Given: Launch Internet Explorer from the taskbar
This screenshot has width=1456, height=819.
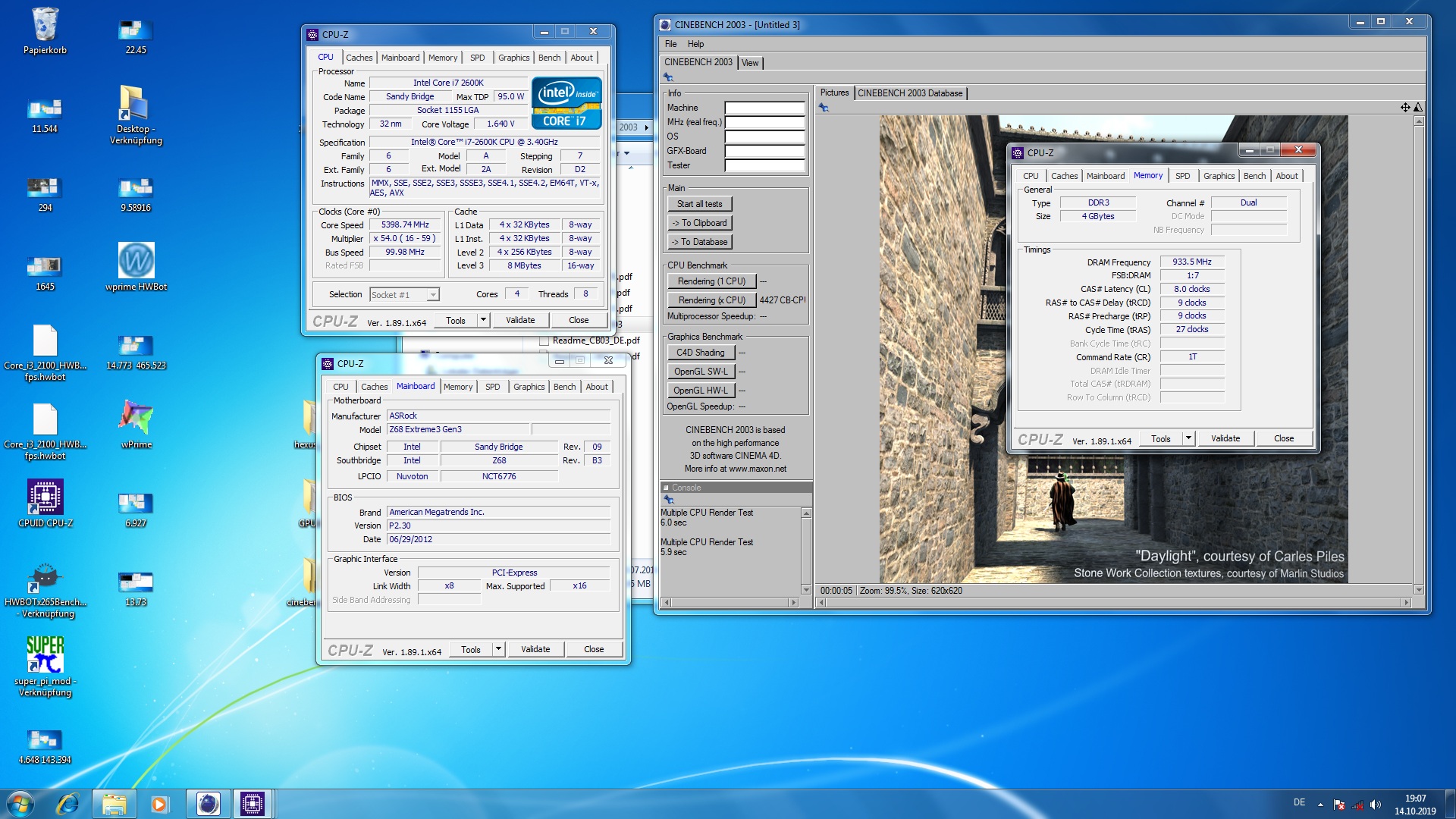Looking at the screenshot, I should (x=67, y=804).
